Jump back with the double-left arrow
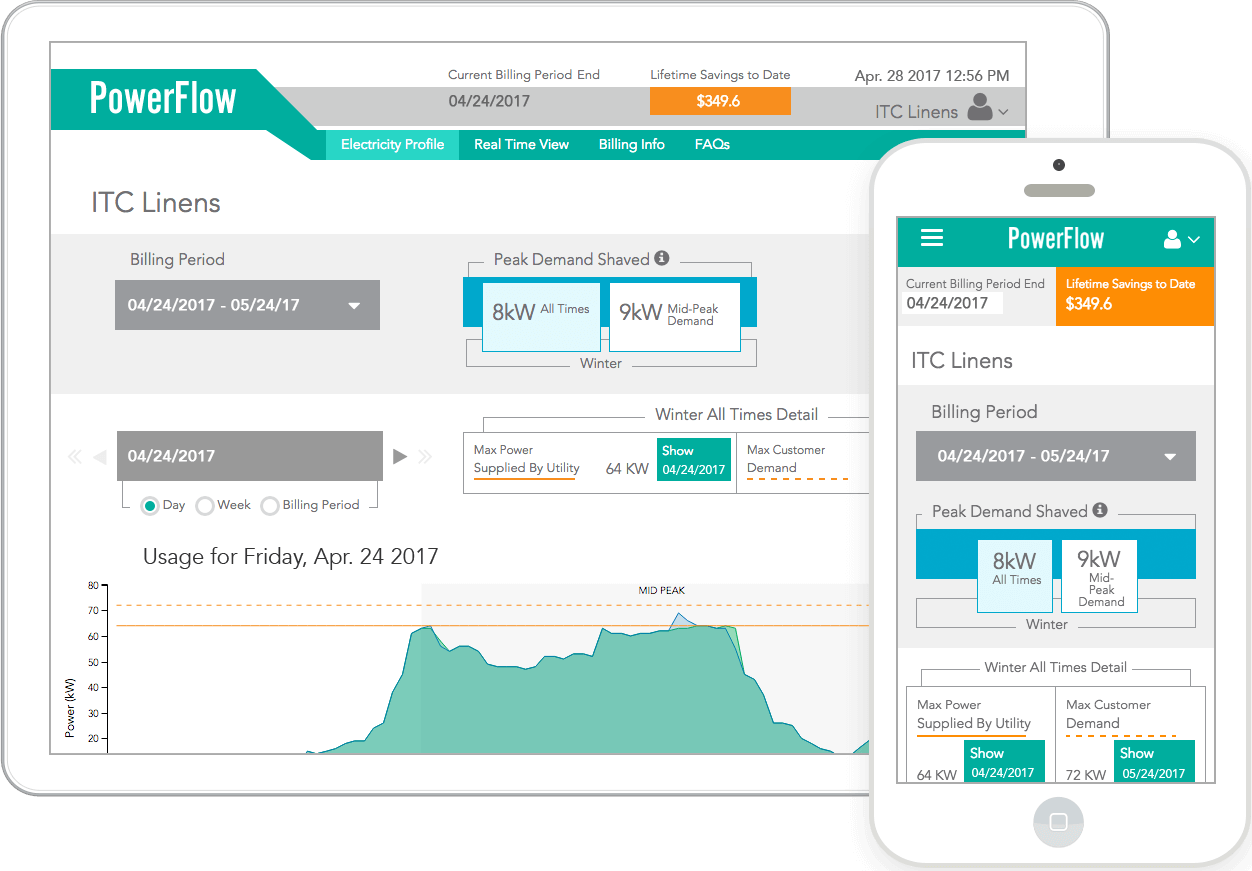 (75, 457)
